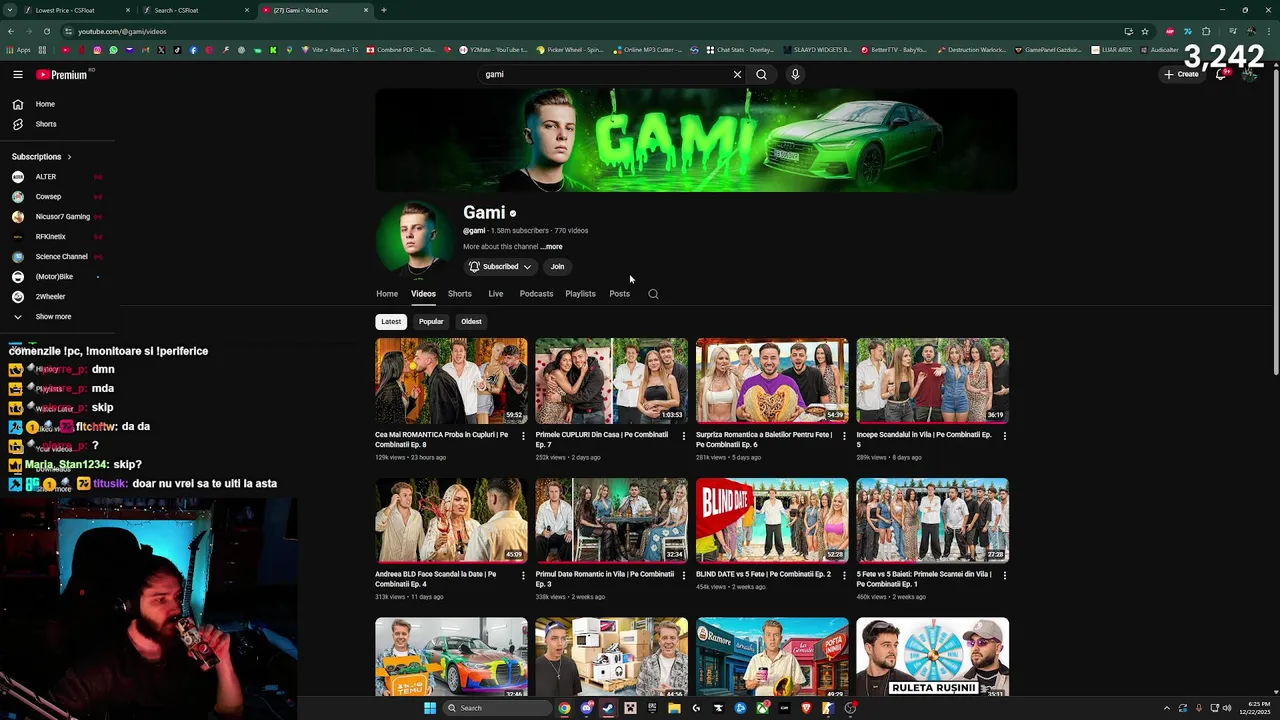The height and width of the screenshot is (720, 1280).
Task: Switch to the Live tab
Action: click(496, 294)
